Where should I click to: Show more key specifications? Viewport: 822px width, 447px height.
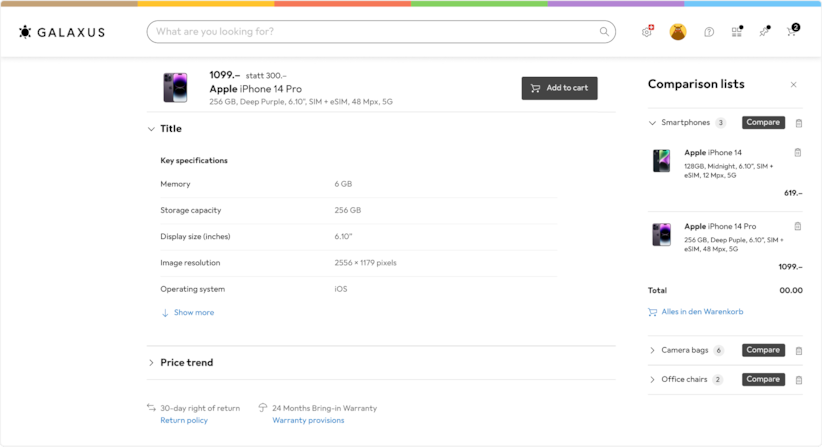(x=187, y=312)
